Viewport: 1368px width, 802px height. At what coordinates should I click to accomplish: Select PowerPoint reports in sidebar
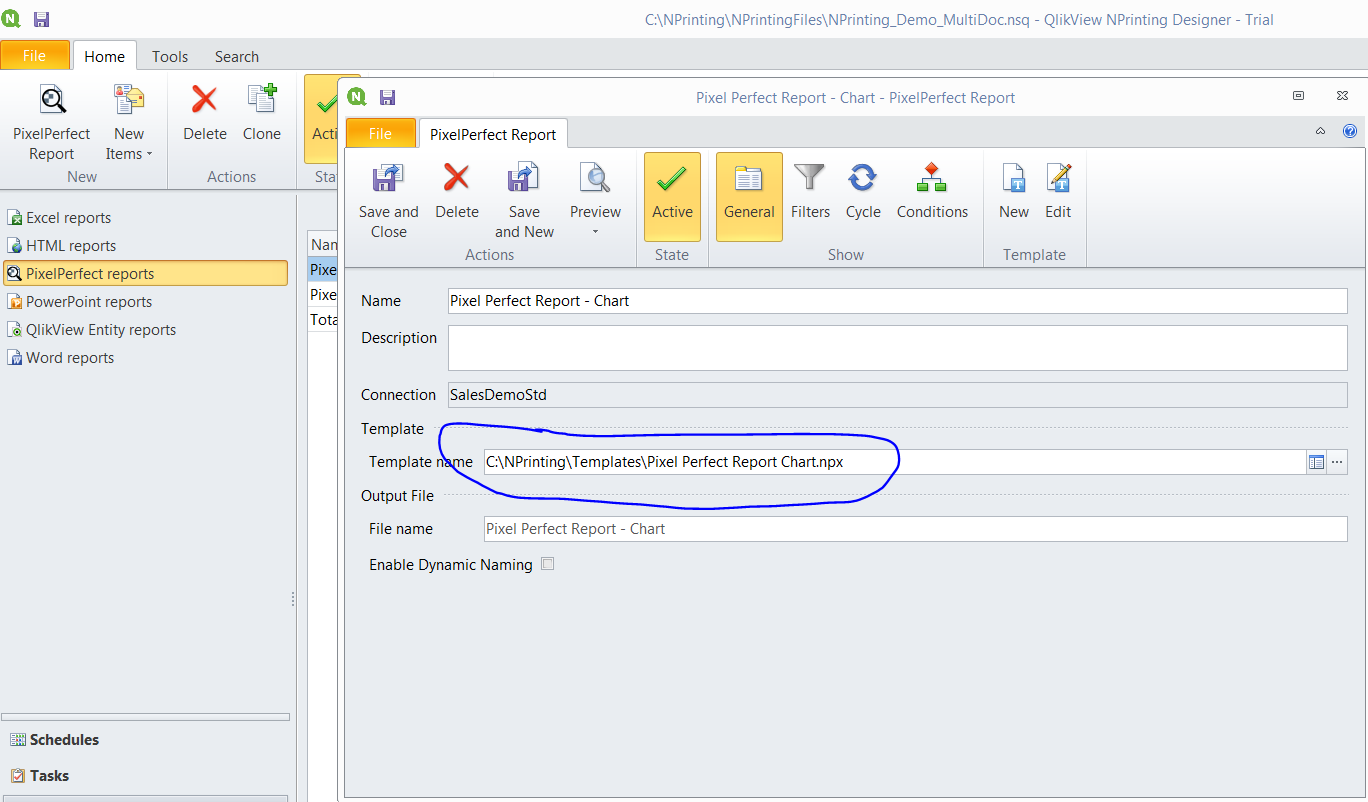89,301
